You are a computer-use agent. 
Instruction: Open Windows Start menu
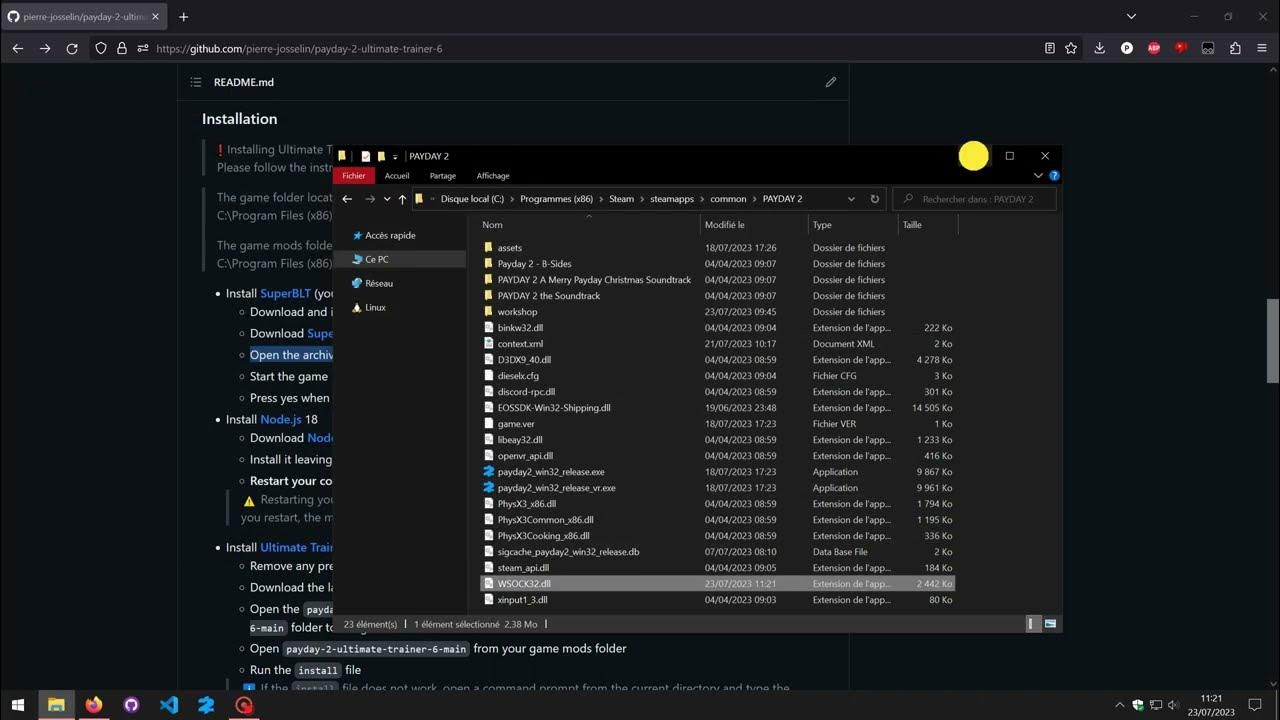pyautogui.click(x=18, y=705)
